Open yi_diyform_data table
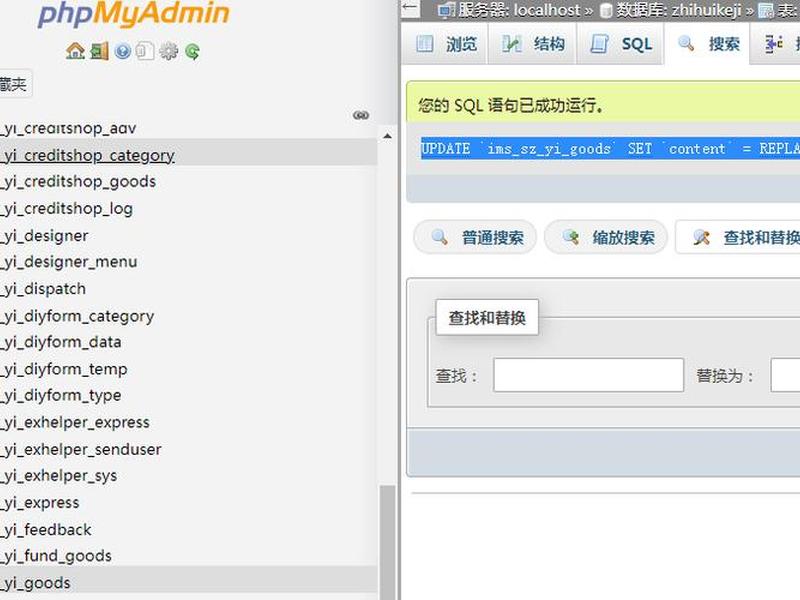Image resolution: width=800 pixels, height=600 pixels. [x=61, y=342]
